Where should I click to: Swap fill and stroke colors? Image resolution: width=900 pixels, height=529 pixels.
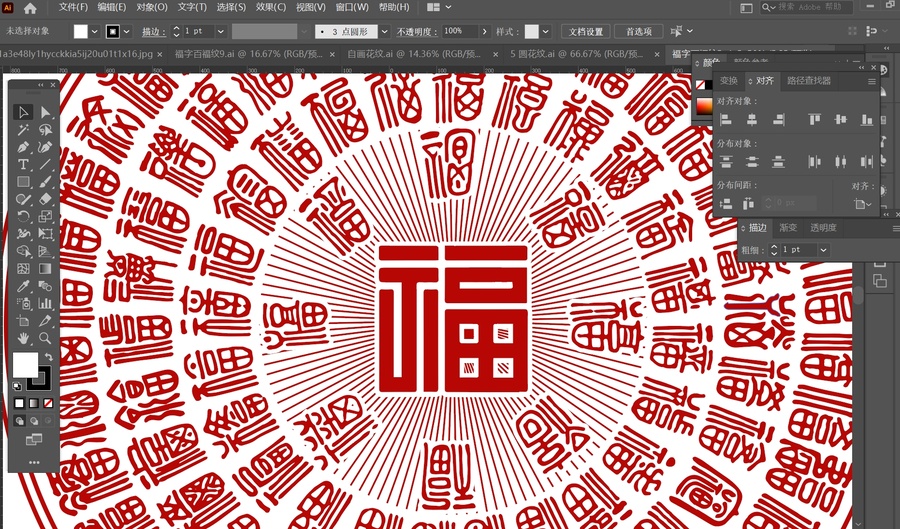tap(48, 357)
